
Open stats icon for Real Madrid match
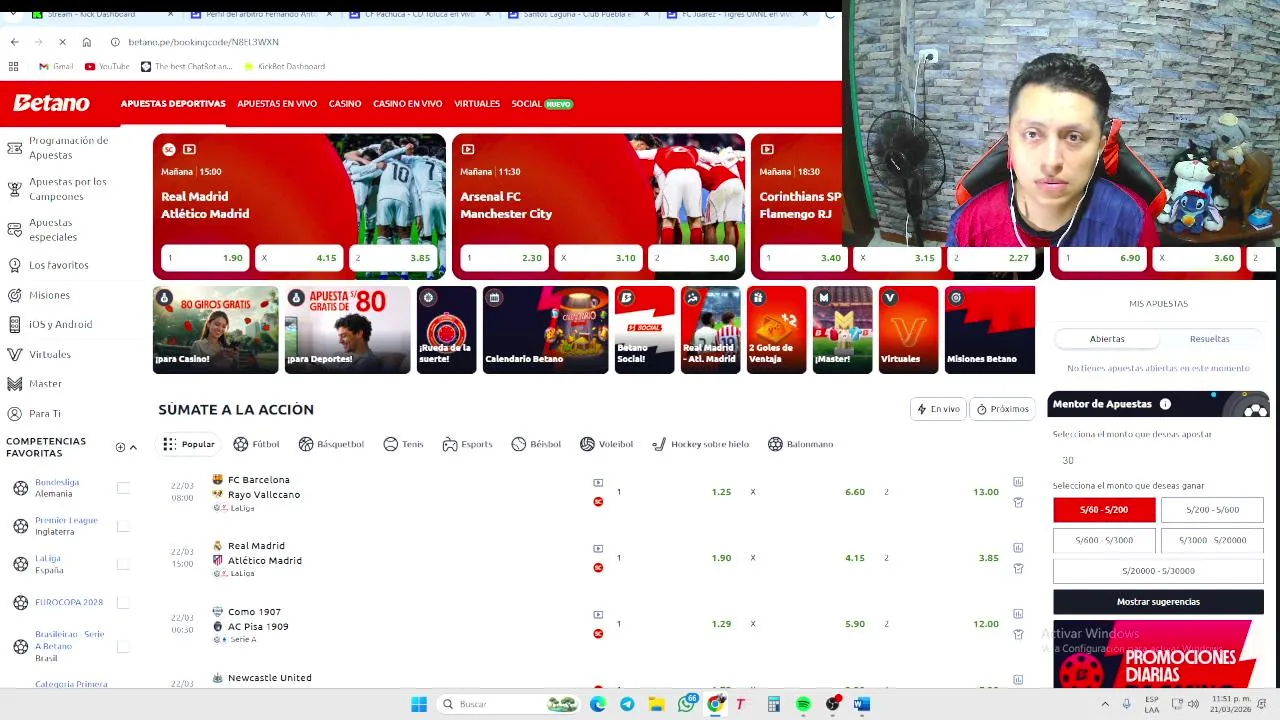click(1018, 548)
